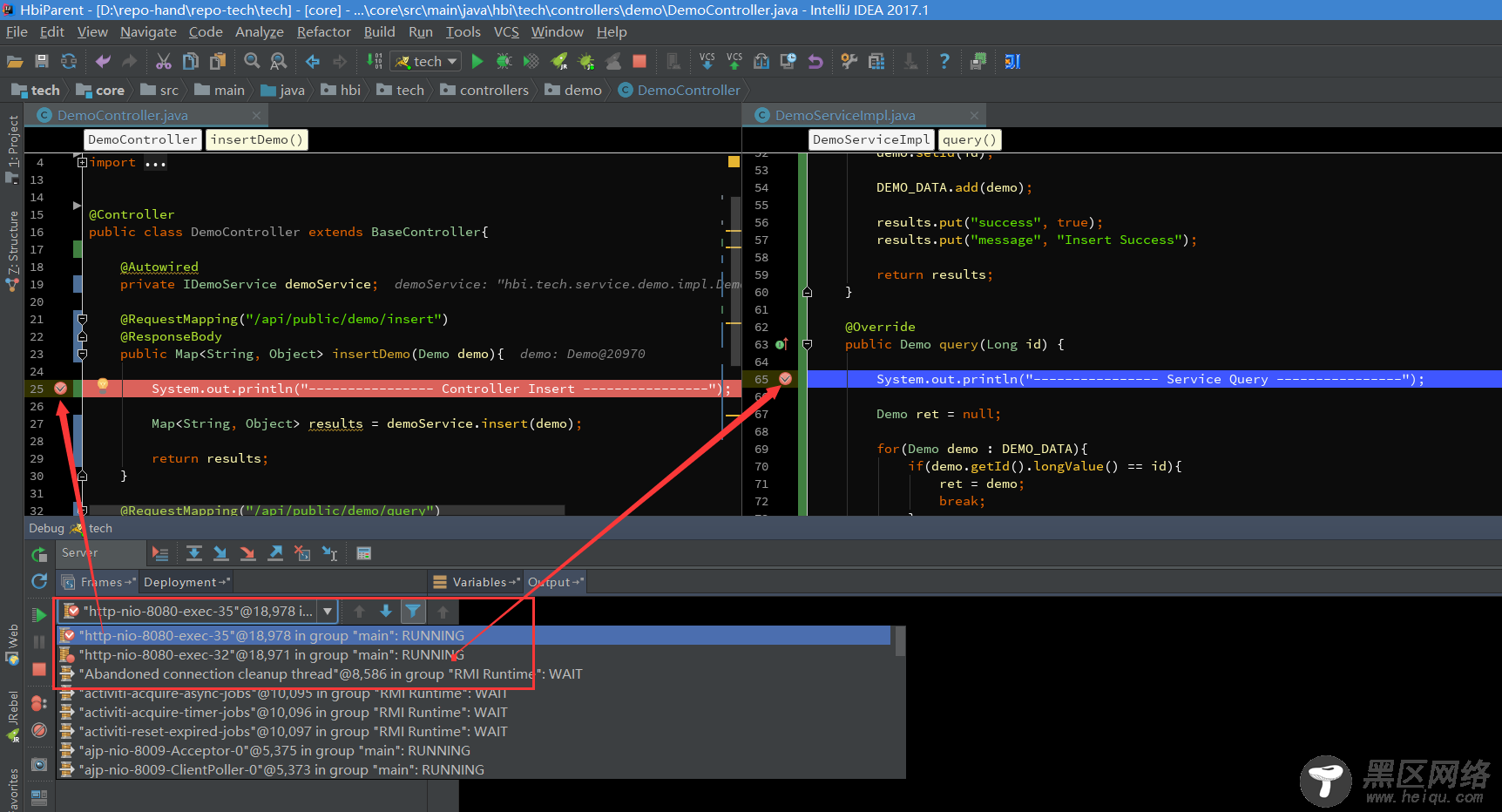The image size is (1502, 812).
Task: Undo the last action with the purple arrow
Action: (103, 61)
